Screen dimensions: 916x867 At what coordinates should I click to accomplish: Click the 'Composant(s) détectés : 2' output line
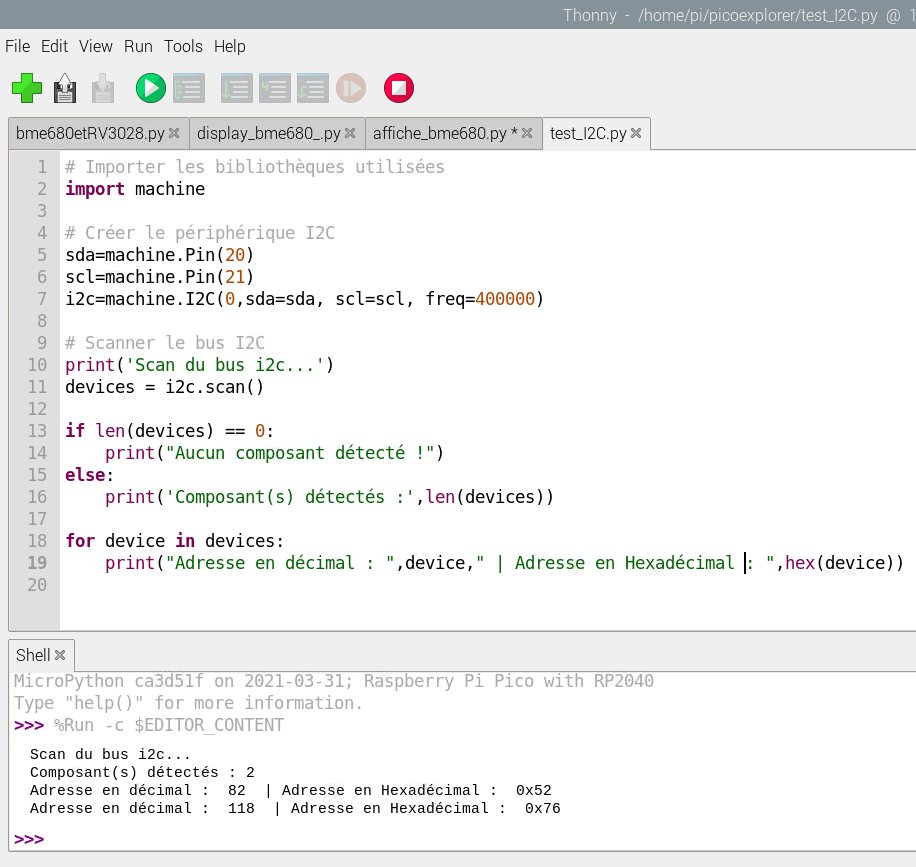[x=142, y=772]
